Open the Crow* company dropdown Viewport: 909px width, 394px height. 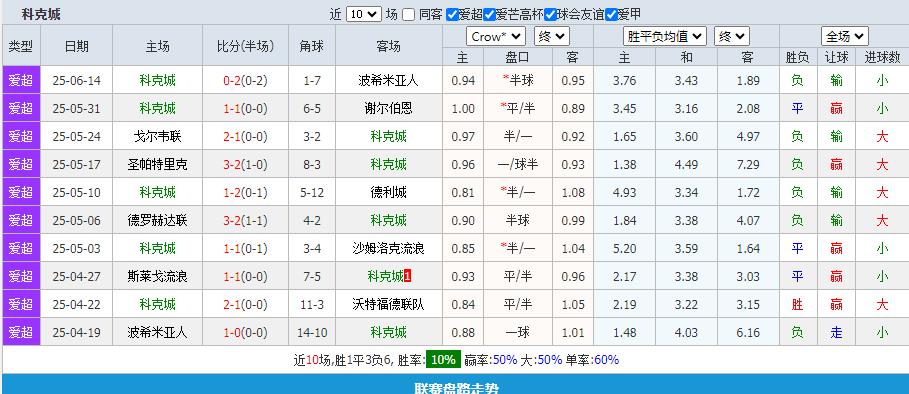(x=496, y=37)
